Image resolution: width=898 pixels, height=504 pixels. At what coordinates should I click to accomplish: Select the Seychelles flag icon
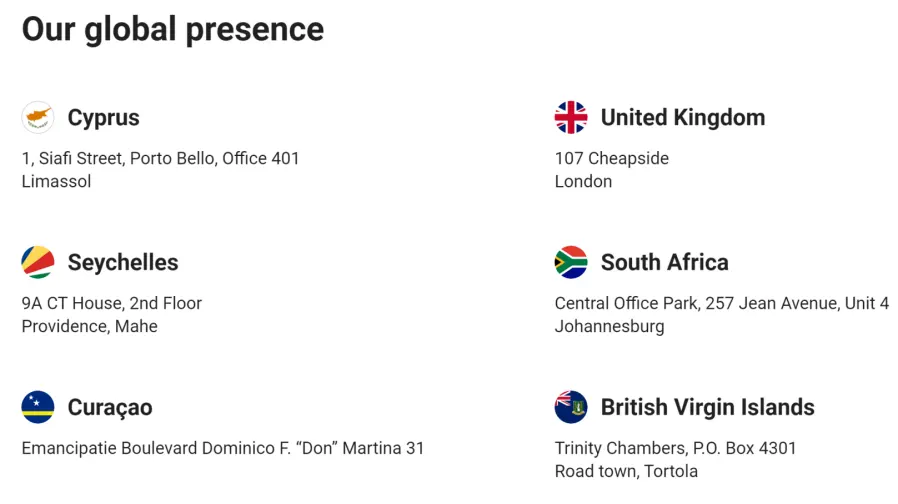pyautogui.click(x=38, y=262)
